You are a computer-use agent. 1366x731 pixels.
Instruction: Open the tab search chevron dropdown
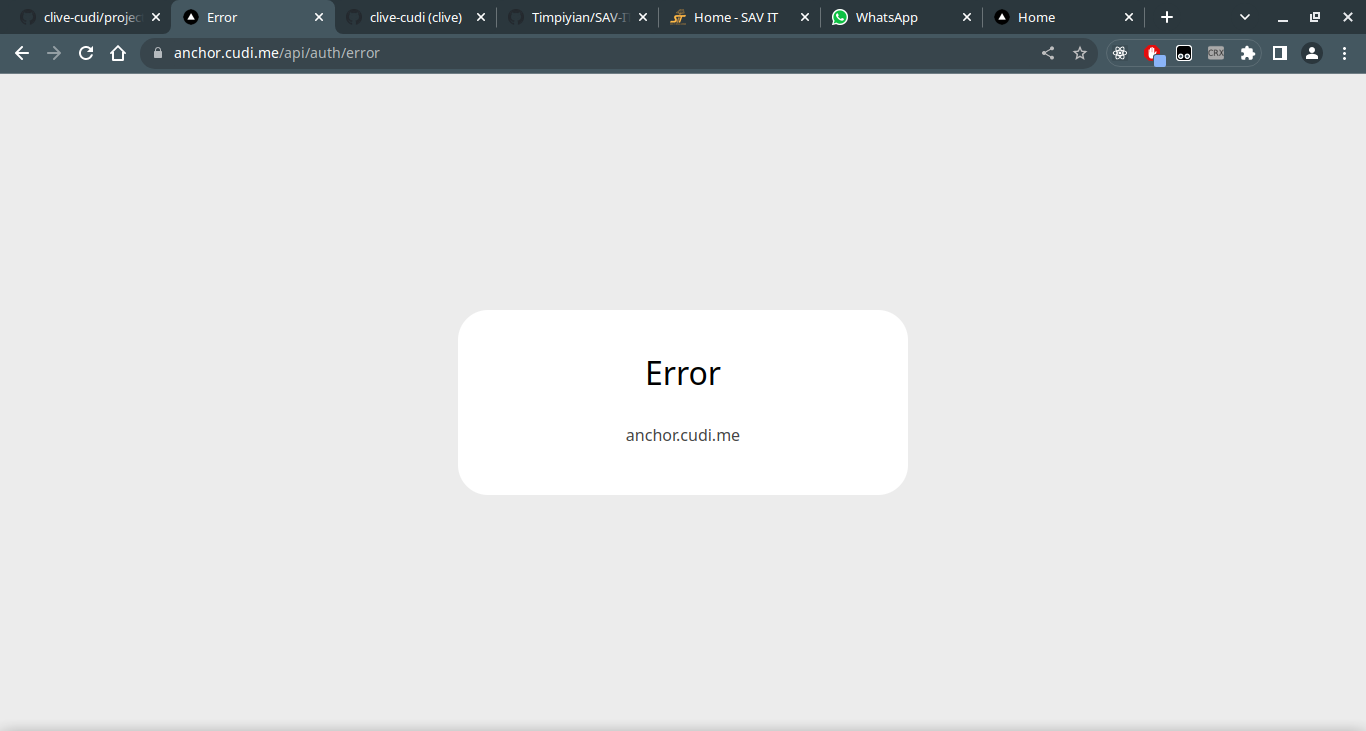(x=1244, y=17)
